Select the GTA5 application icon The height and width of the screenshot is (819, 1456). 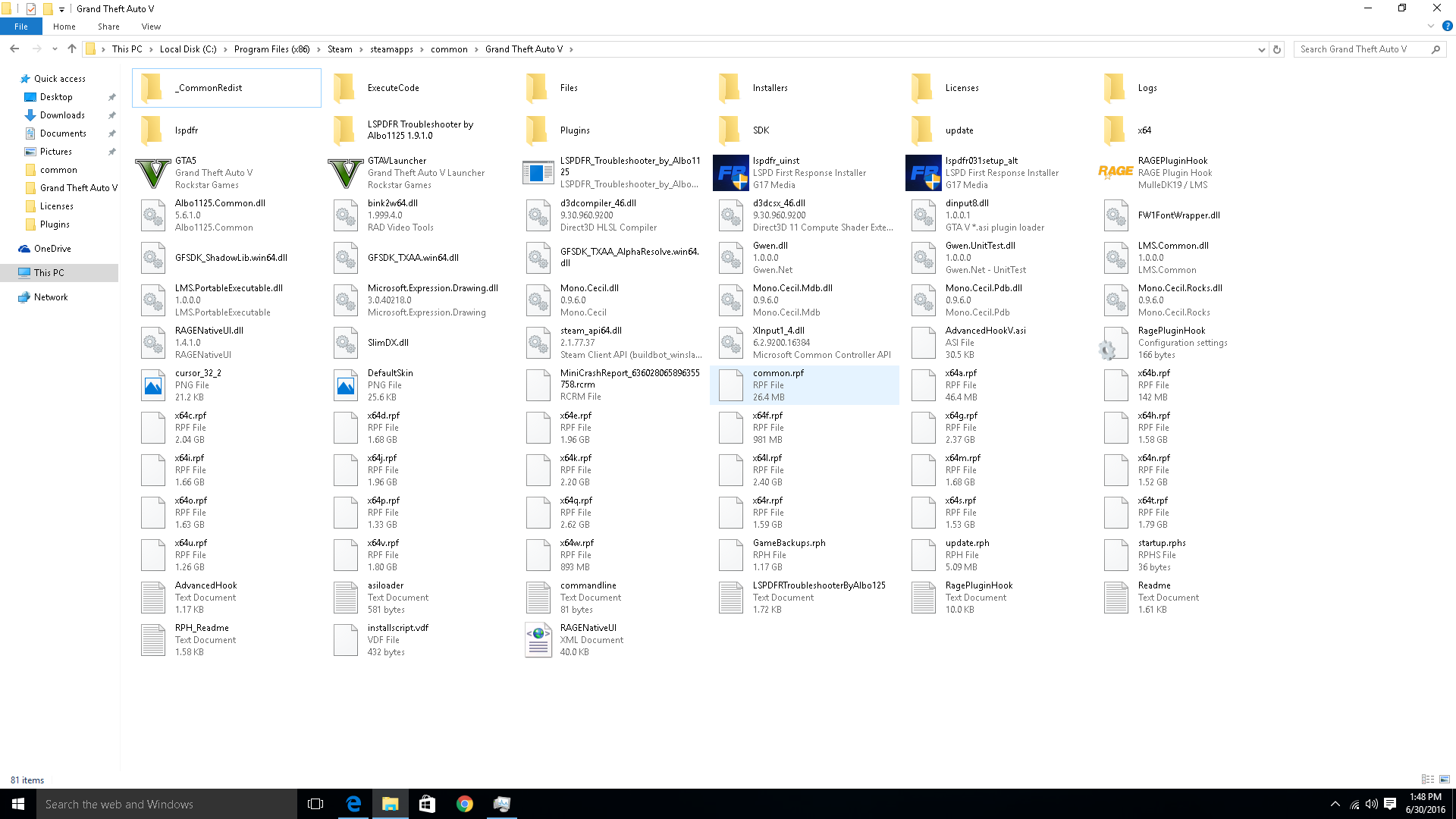tap(152, 173)
